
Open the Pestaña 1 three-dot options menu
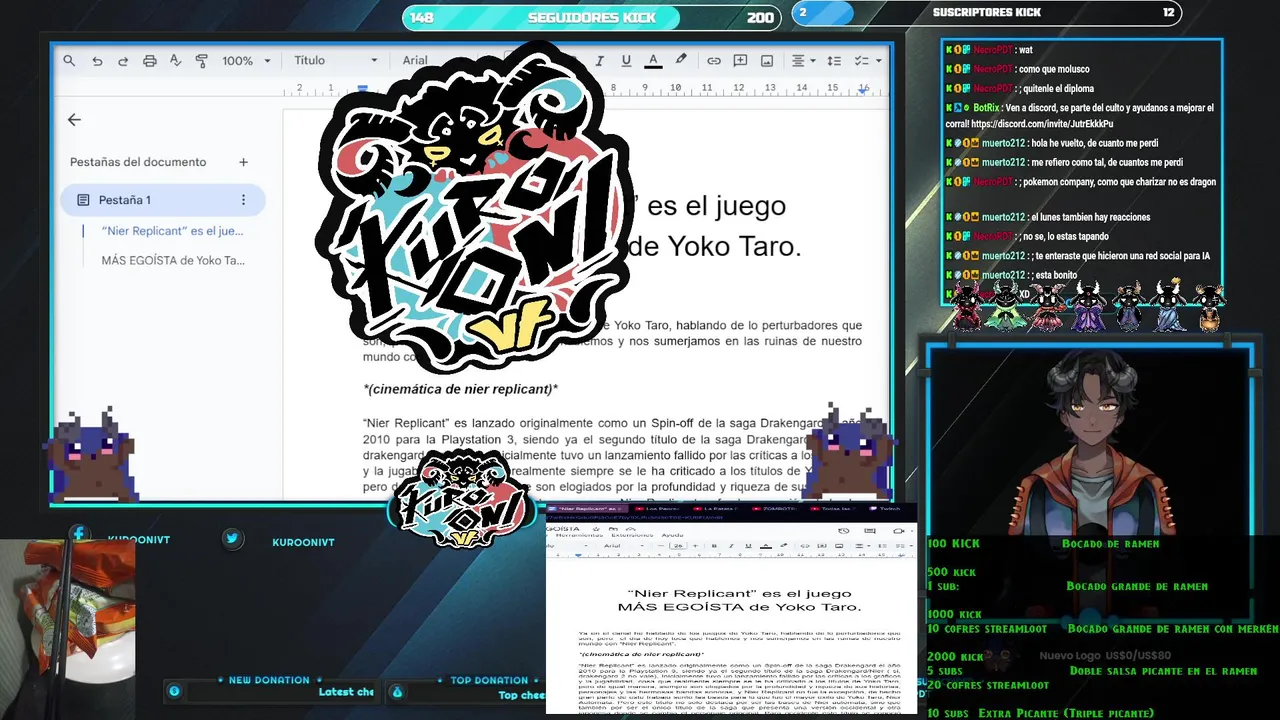point(243,200)
